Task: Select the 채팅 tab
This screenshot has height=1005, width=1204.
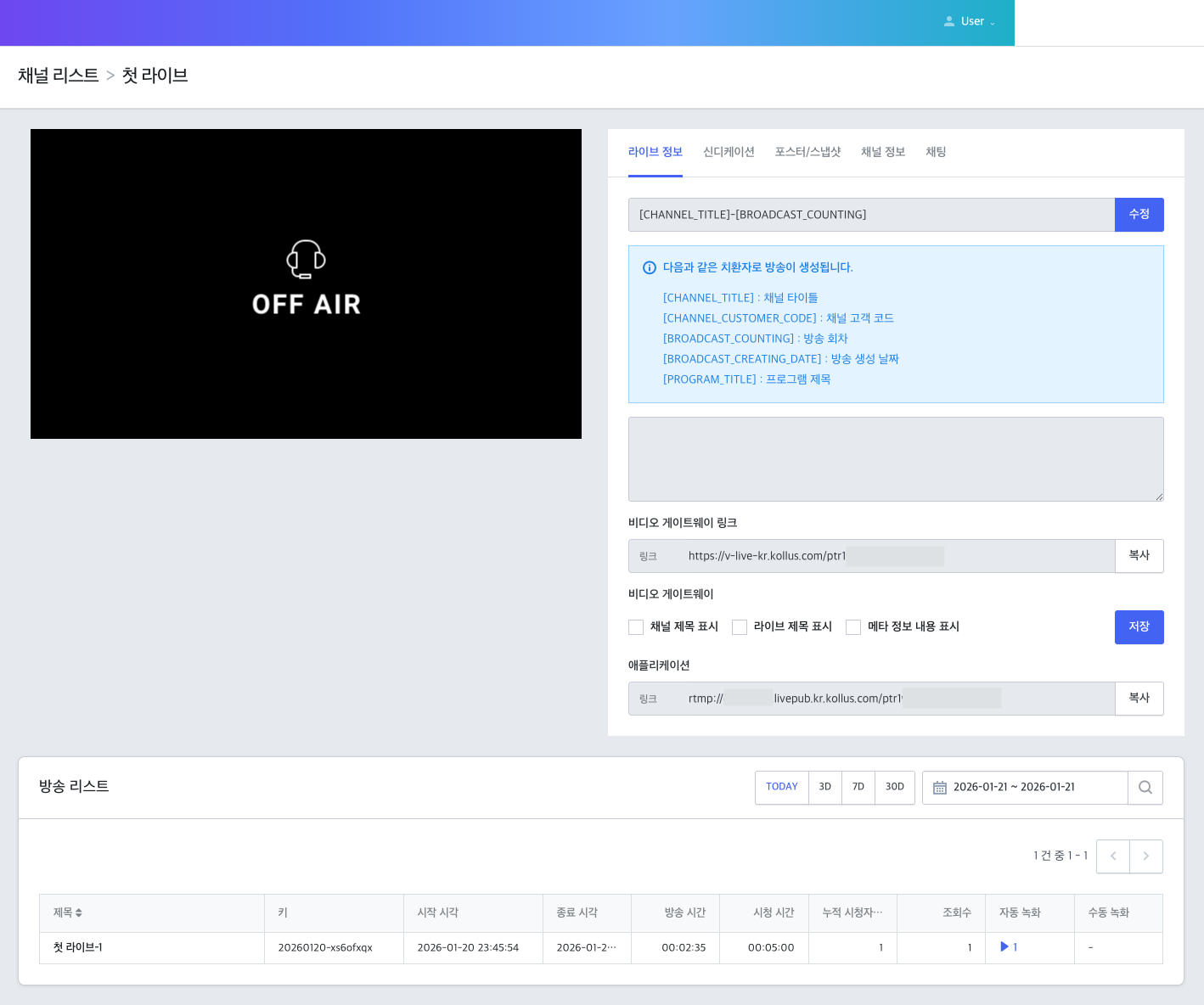Action: pos(935,152)
